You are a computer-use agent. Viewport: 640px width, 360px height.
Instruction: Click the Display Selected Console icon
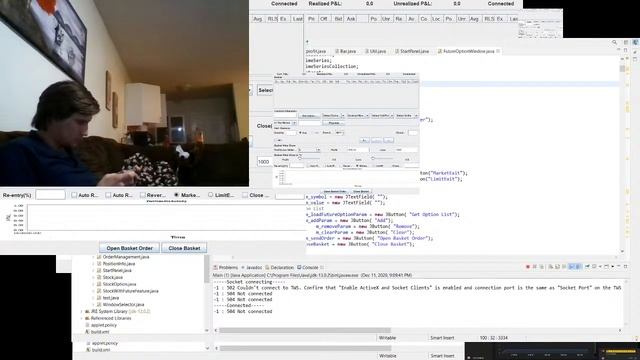(x=594, y=267)
